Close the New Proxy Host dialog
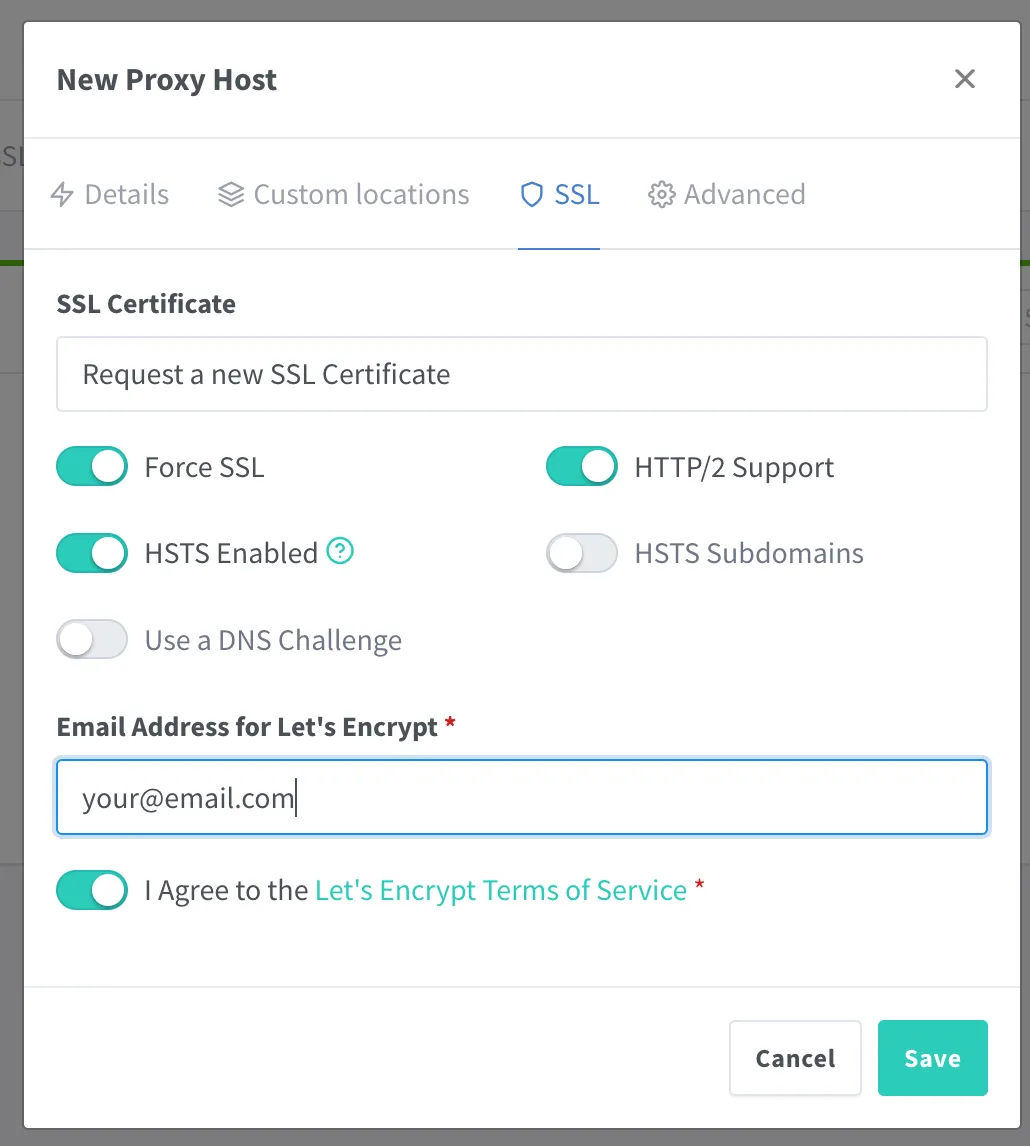Screen dimensions: 1030x1146 965,79
